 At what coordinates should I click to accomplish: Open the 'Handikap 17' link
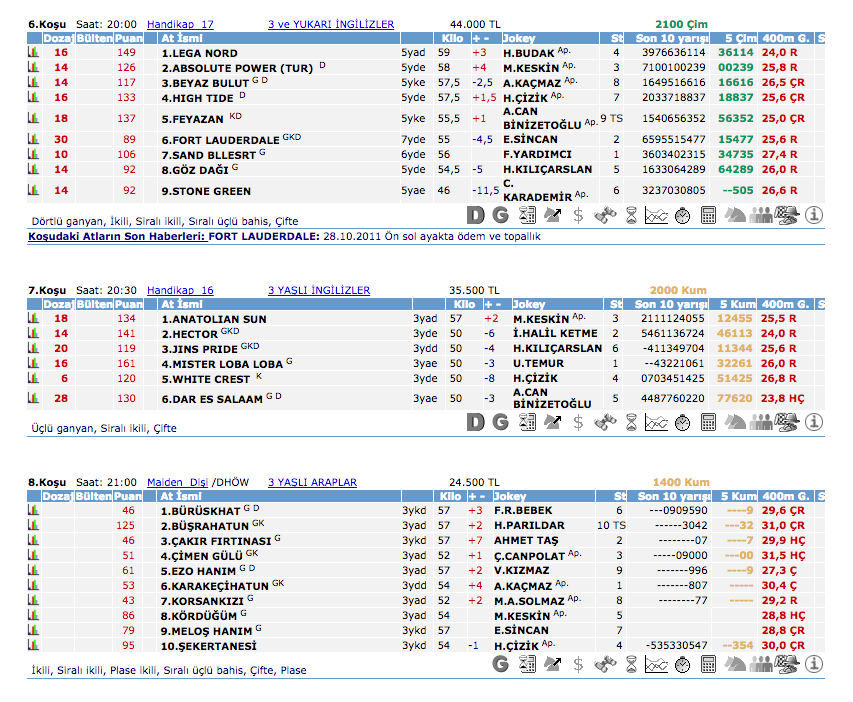(180, 24)
